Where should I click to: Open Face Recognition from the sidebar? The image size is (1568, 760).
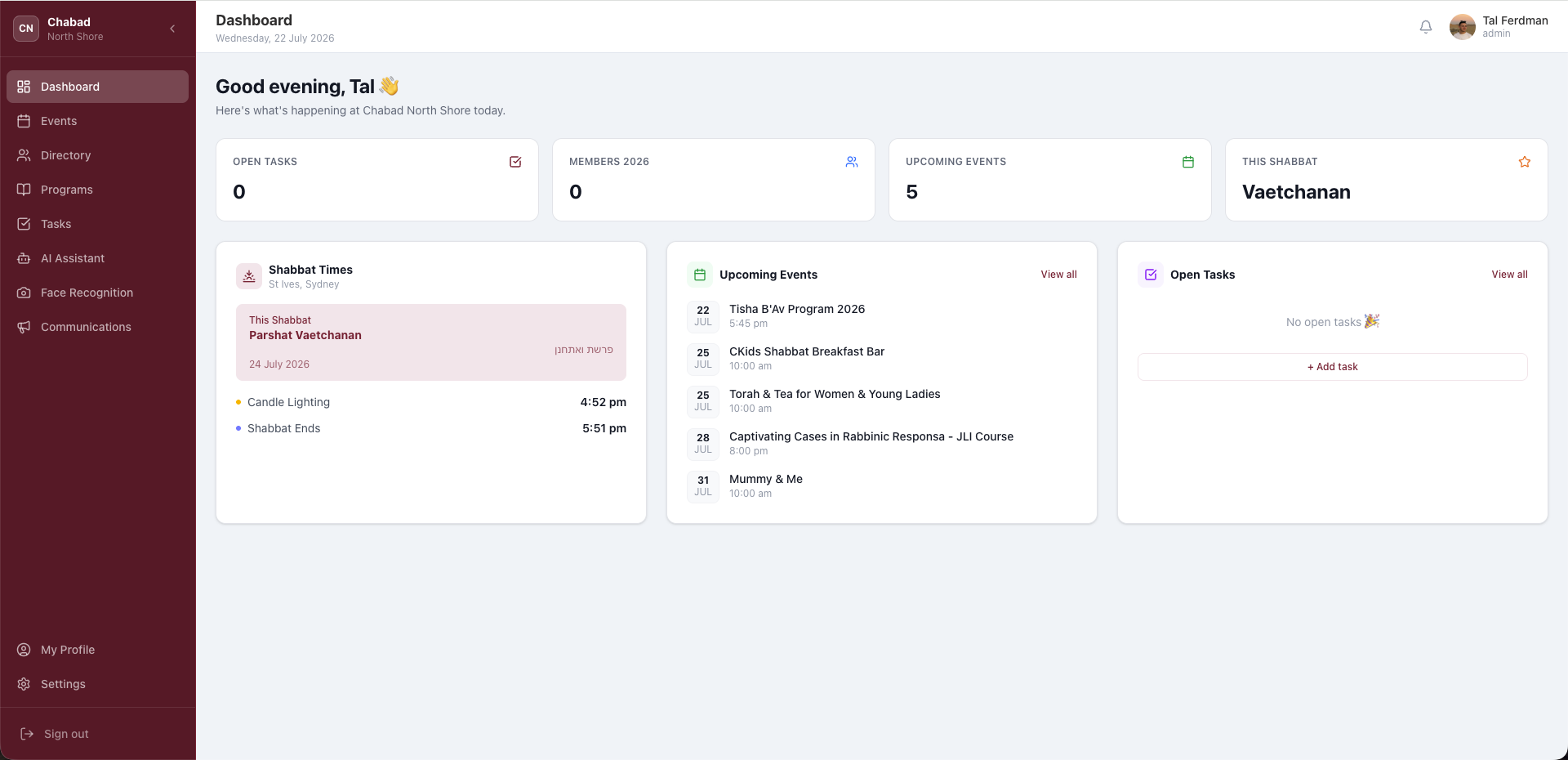[x=97, y=293]
